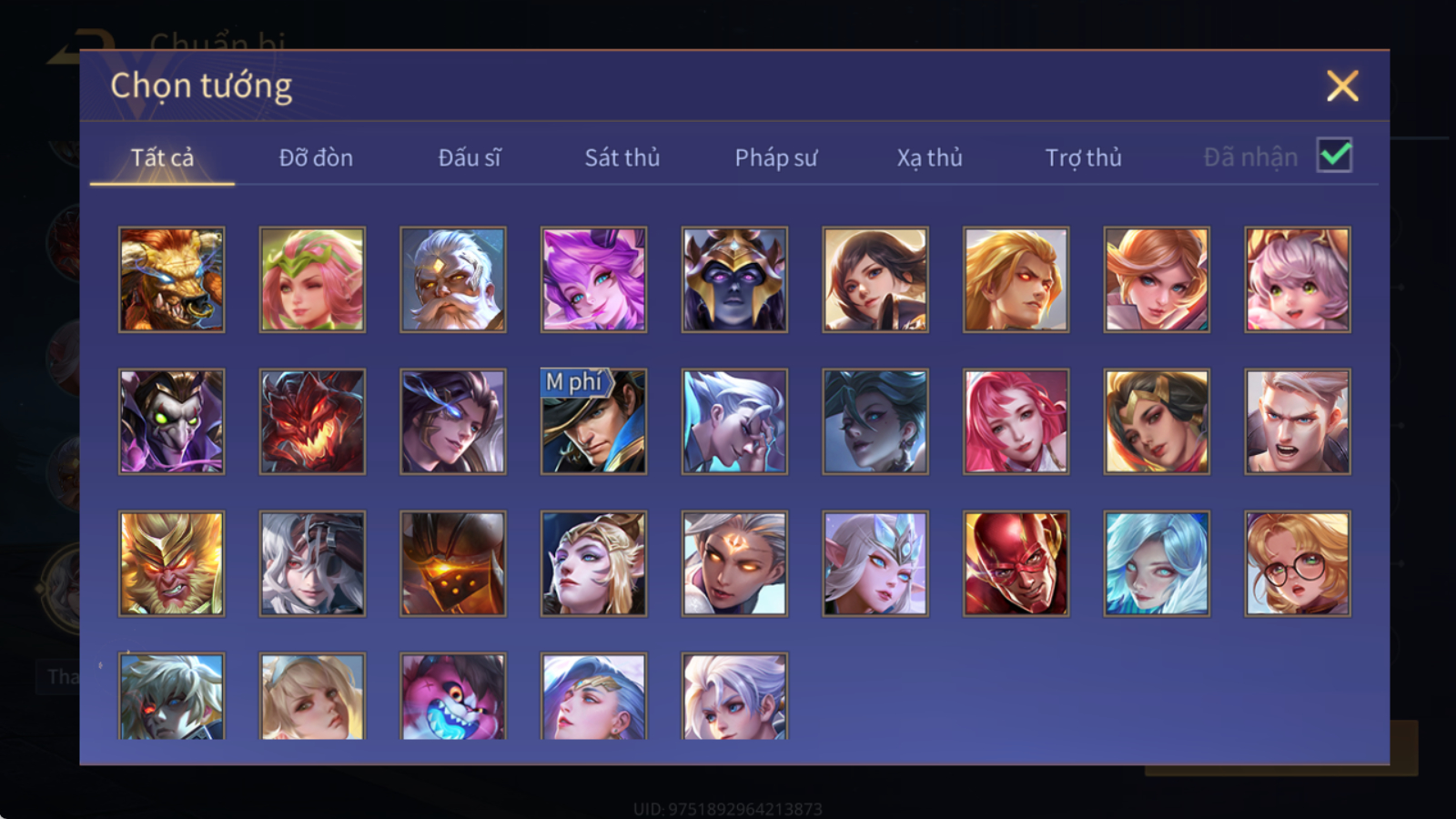Image resolution: width=1456 pixels, height=819 pixels.
Task: Select the bull-horned beast hero portrait
Action: [172, 279]
